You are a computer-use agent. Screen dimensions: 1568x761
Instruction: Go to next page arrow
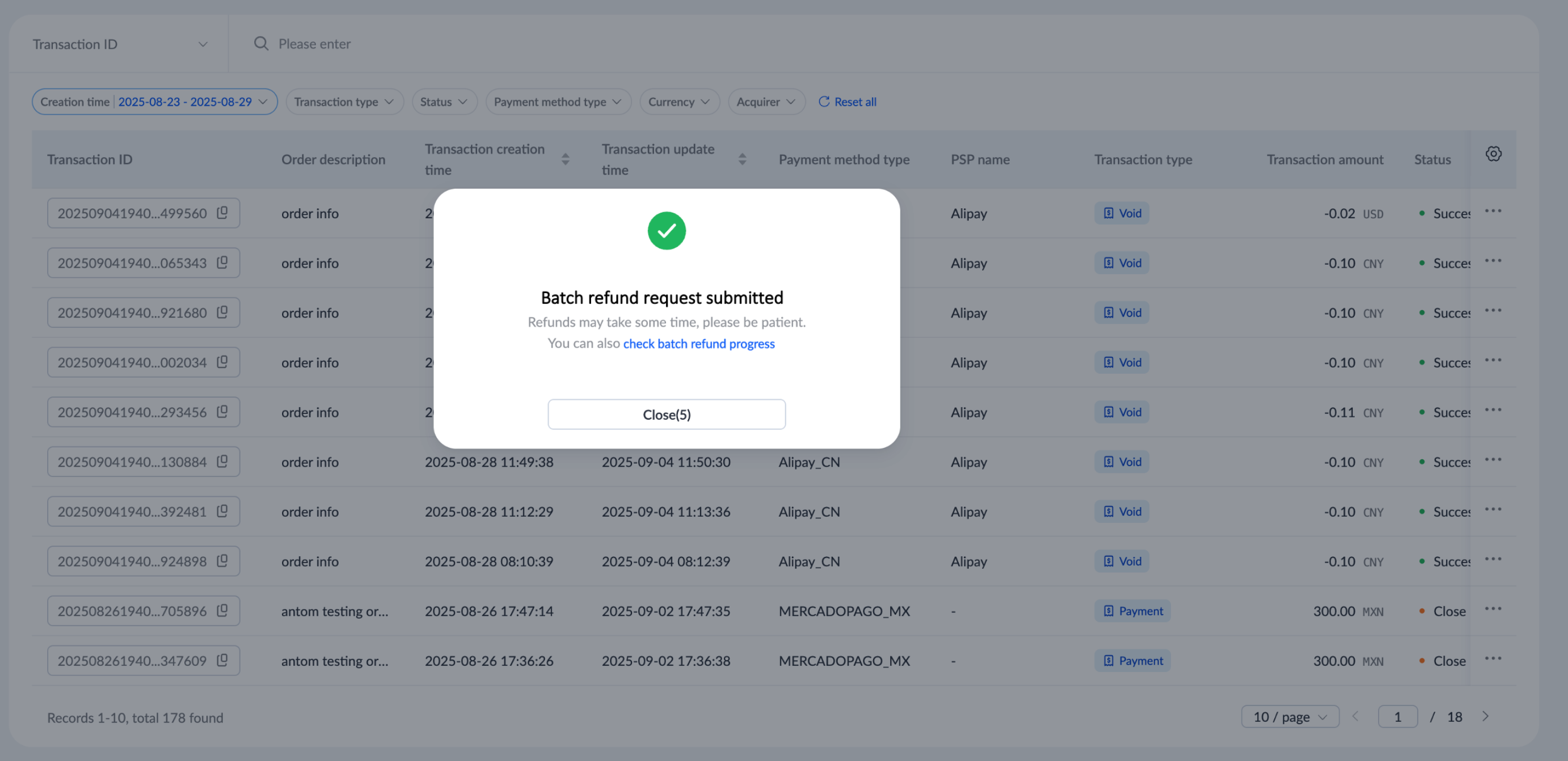click(x=1485, y=716)
